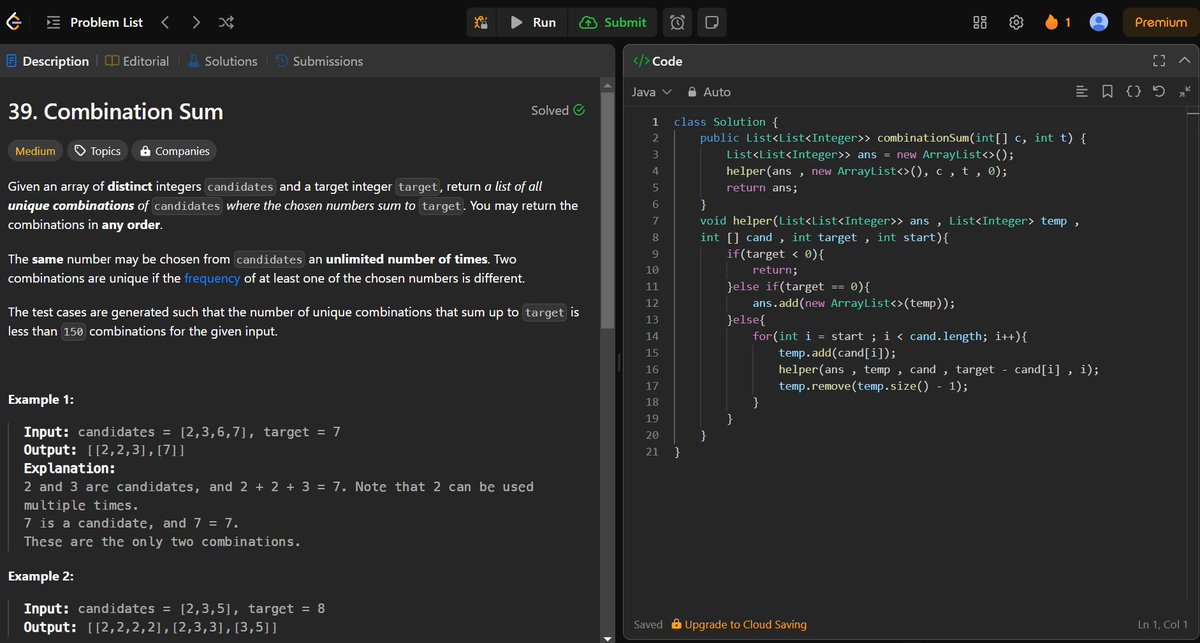Click 'Output: [[2,2,3],[7]]' text

[x=104, y=450]
